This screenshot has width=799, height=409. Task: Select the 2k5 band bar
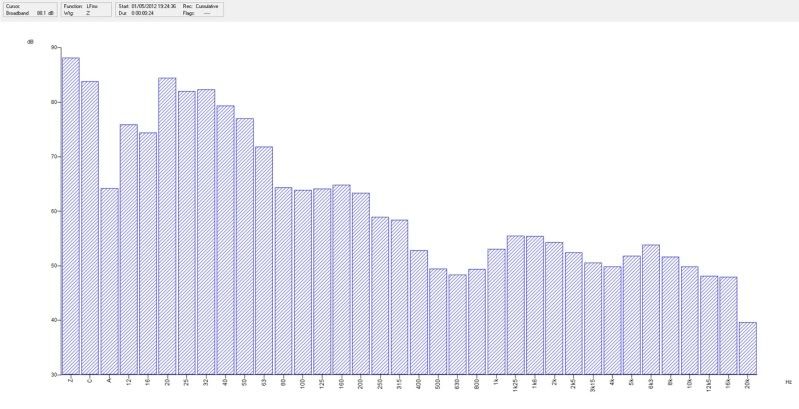574,313
